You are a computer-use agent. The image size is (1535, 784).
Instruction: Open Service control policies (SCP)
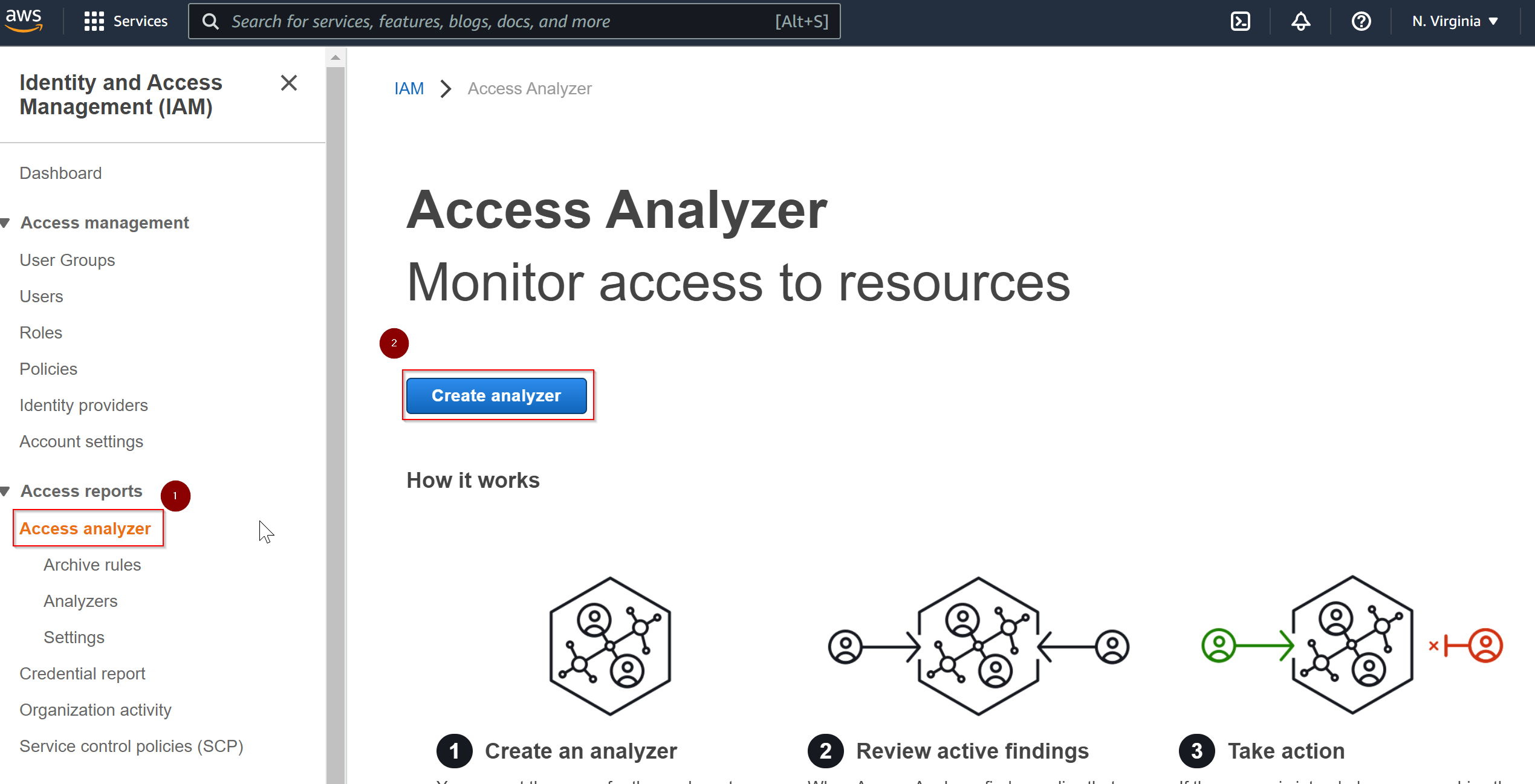point(131,747)
